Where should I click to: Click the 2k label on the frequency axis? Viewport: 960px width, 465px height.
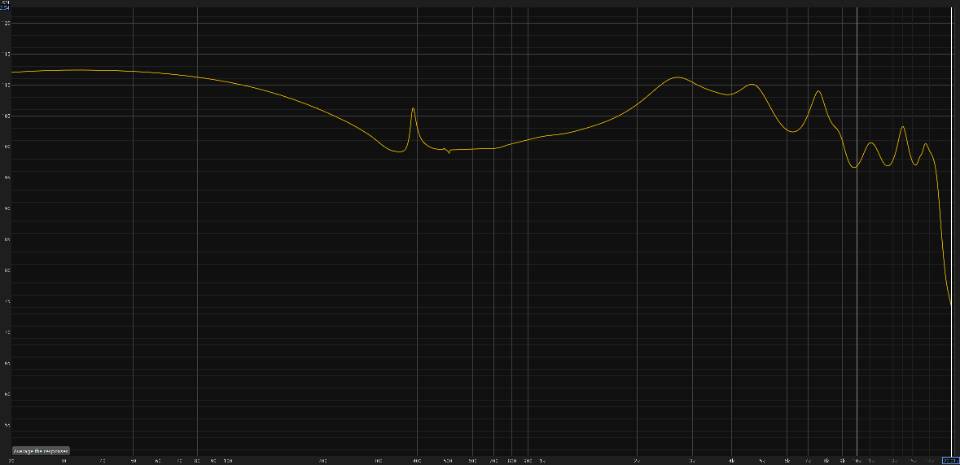(638, 461)
